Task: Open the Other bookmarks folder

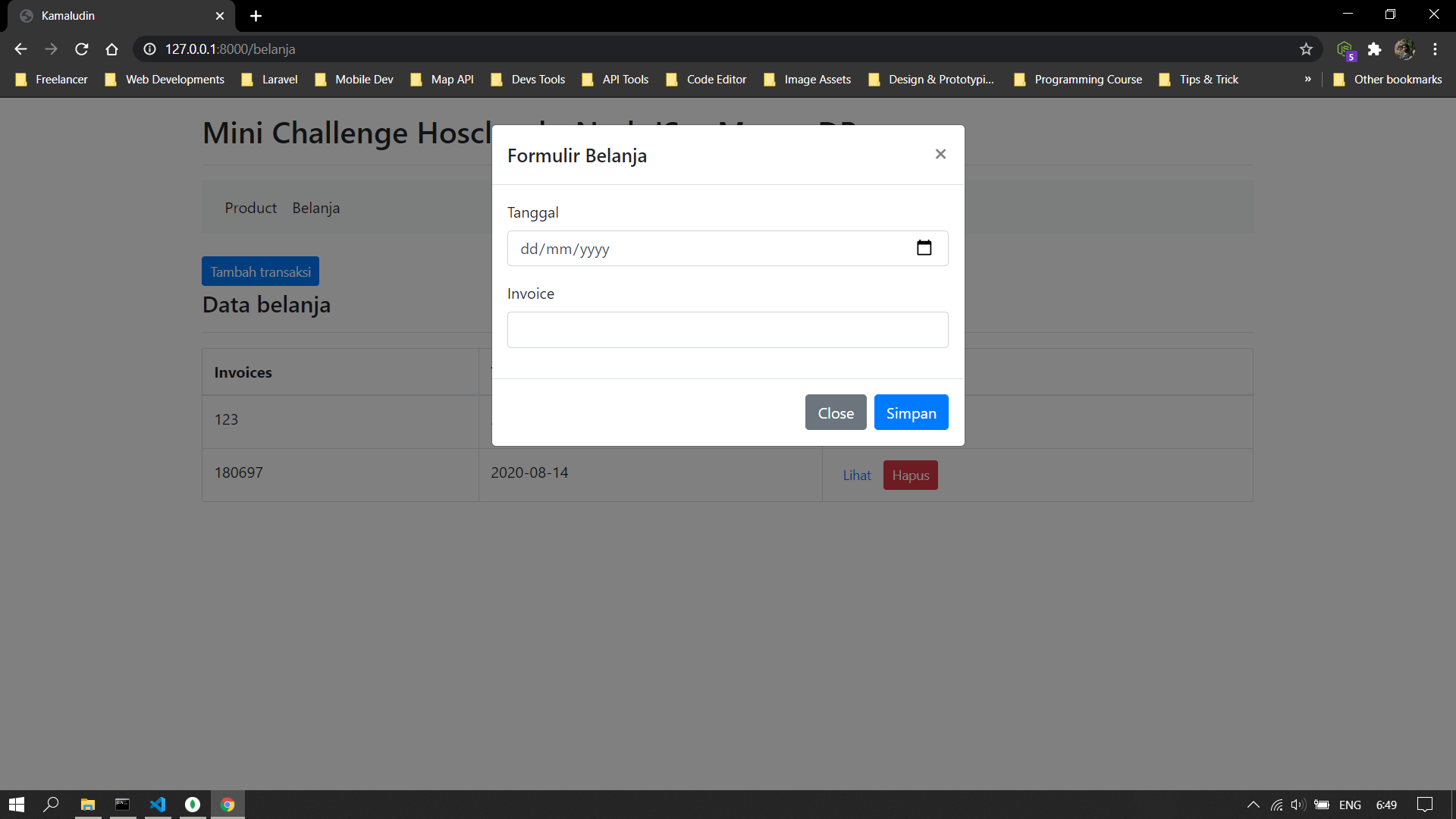Action: click(x=1388, y=79)
